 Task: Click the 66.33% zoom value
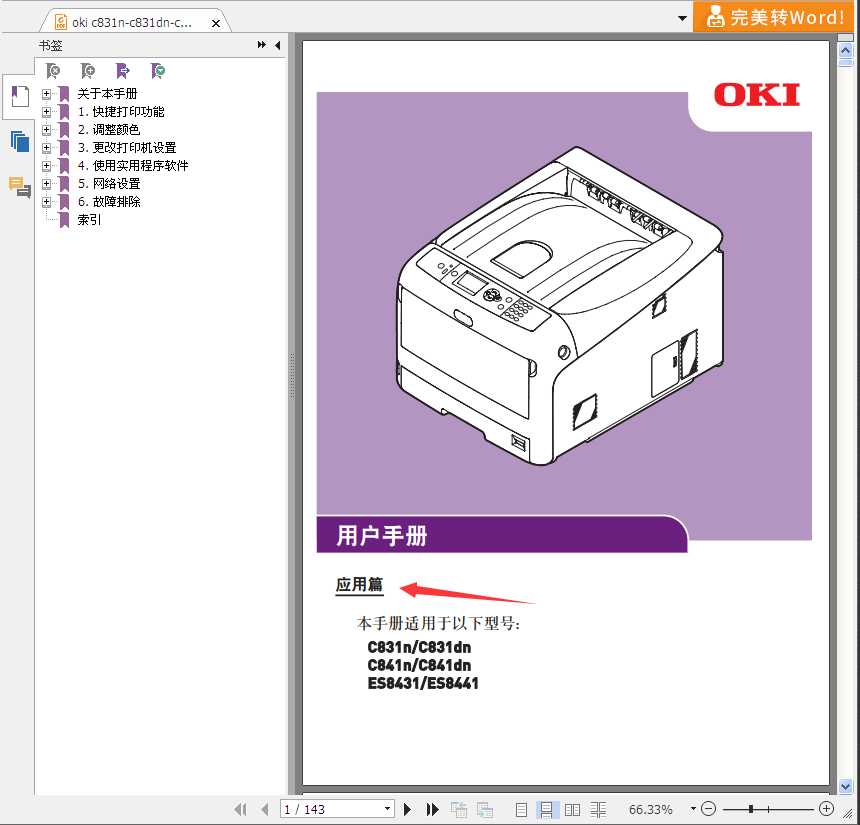(x=650, y=809)
